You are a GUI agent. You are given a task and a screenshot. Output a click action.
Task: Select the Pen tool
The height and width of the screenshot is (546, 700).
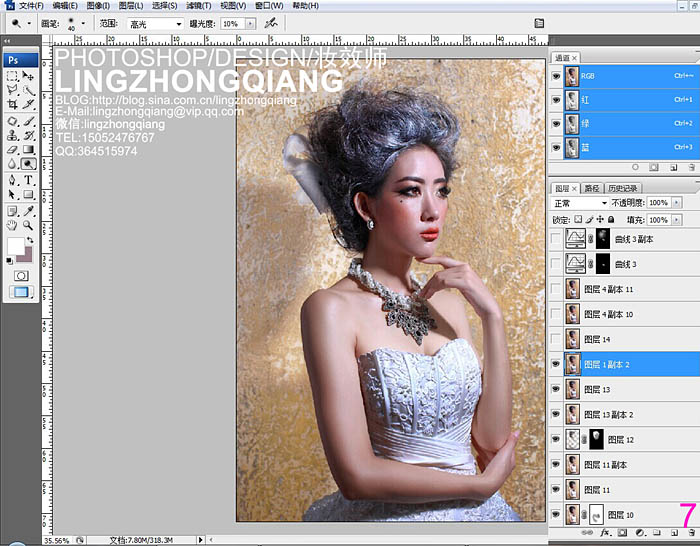12,180
